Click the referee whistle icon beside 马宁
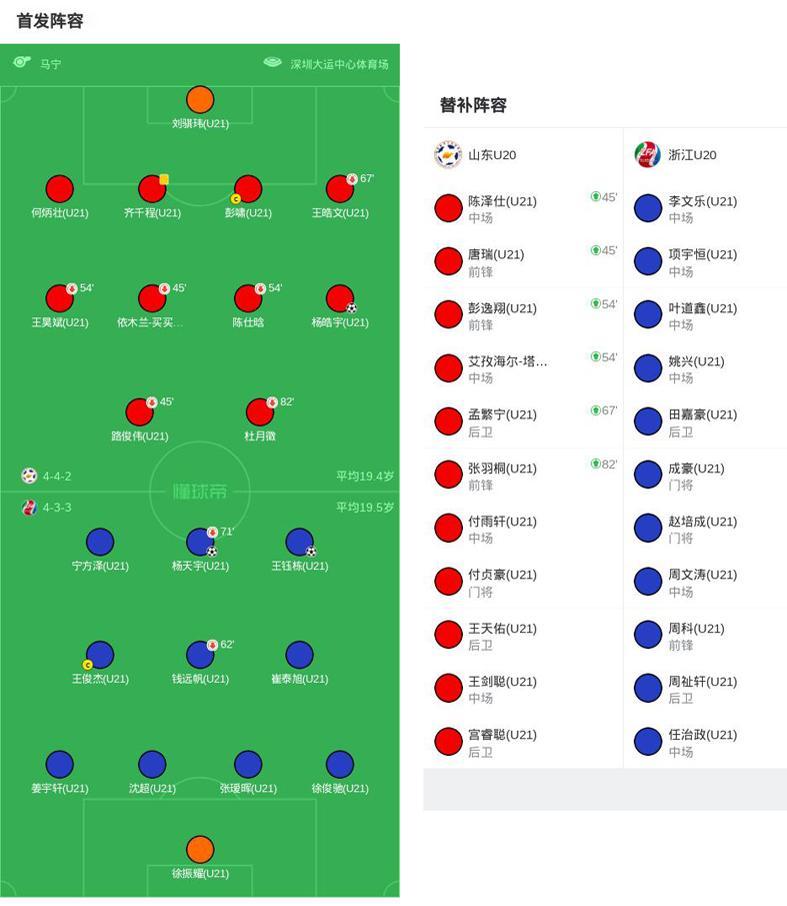Viewport: 787px width, 906px height. coord(22,63)
